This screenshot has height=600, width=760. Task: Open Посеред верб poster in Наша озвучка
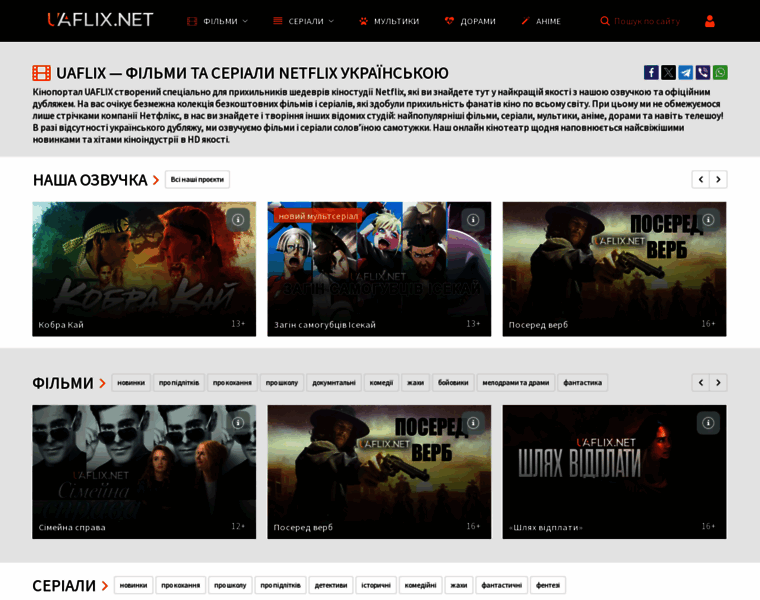614,269
